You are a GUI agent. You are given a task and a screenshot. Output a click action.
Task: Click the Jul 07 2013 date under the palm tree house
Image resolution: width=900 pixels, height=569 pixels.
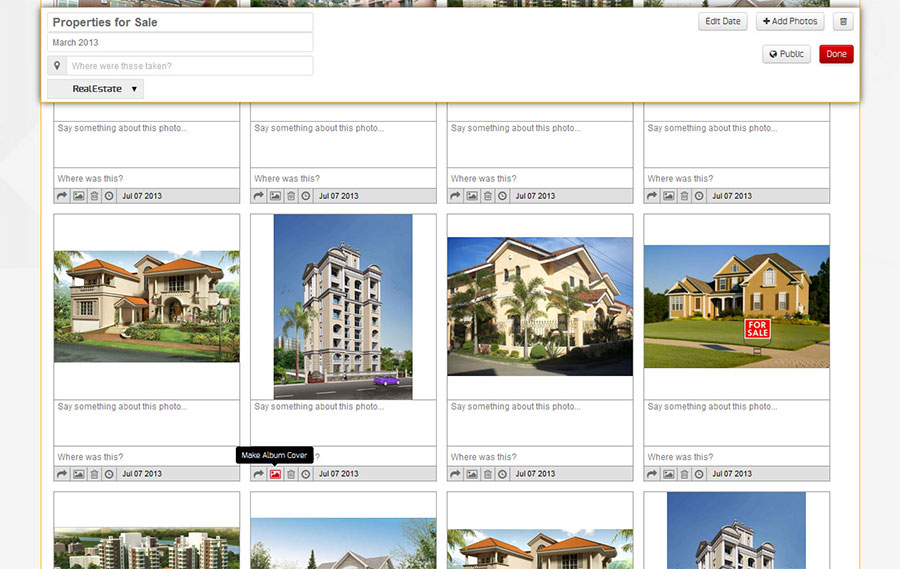[x=535, y=474]
